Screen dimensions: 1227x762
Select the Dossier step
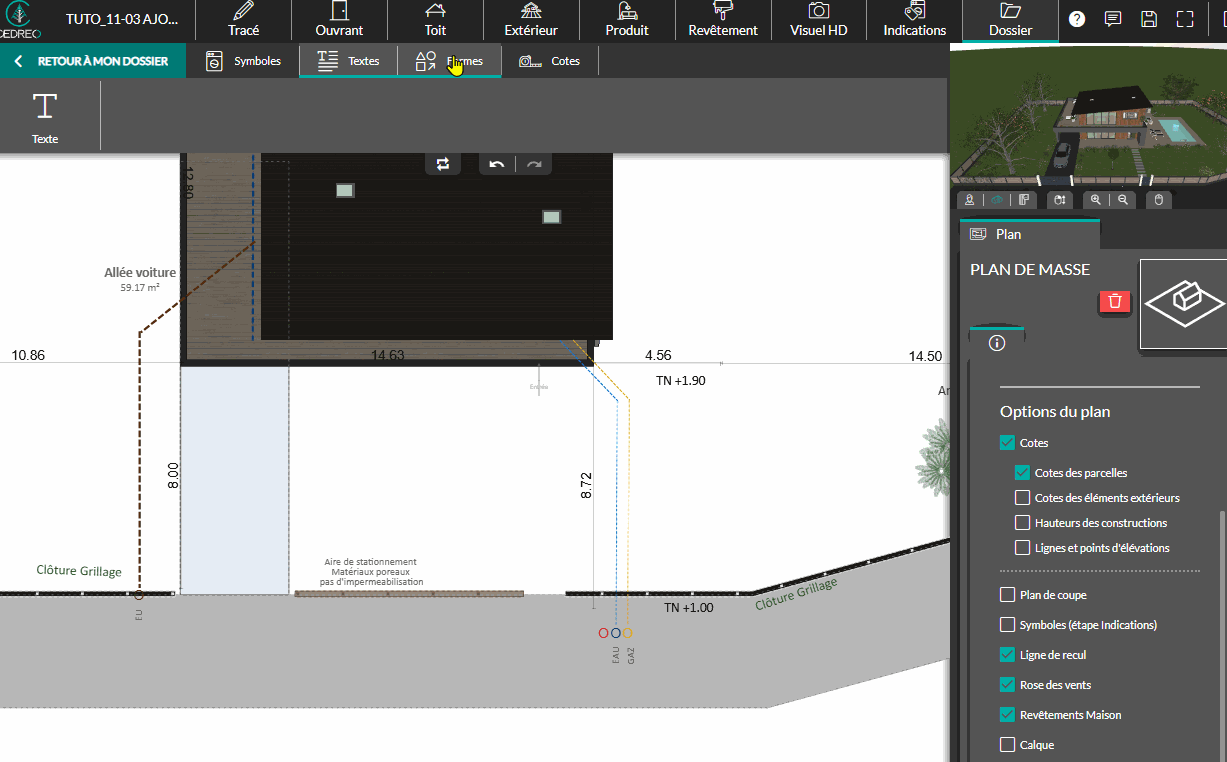pos(1010,21)
